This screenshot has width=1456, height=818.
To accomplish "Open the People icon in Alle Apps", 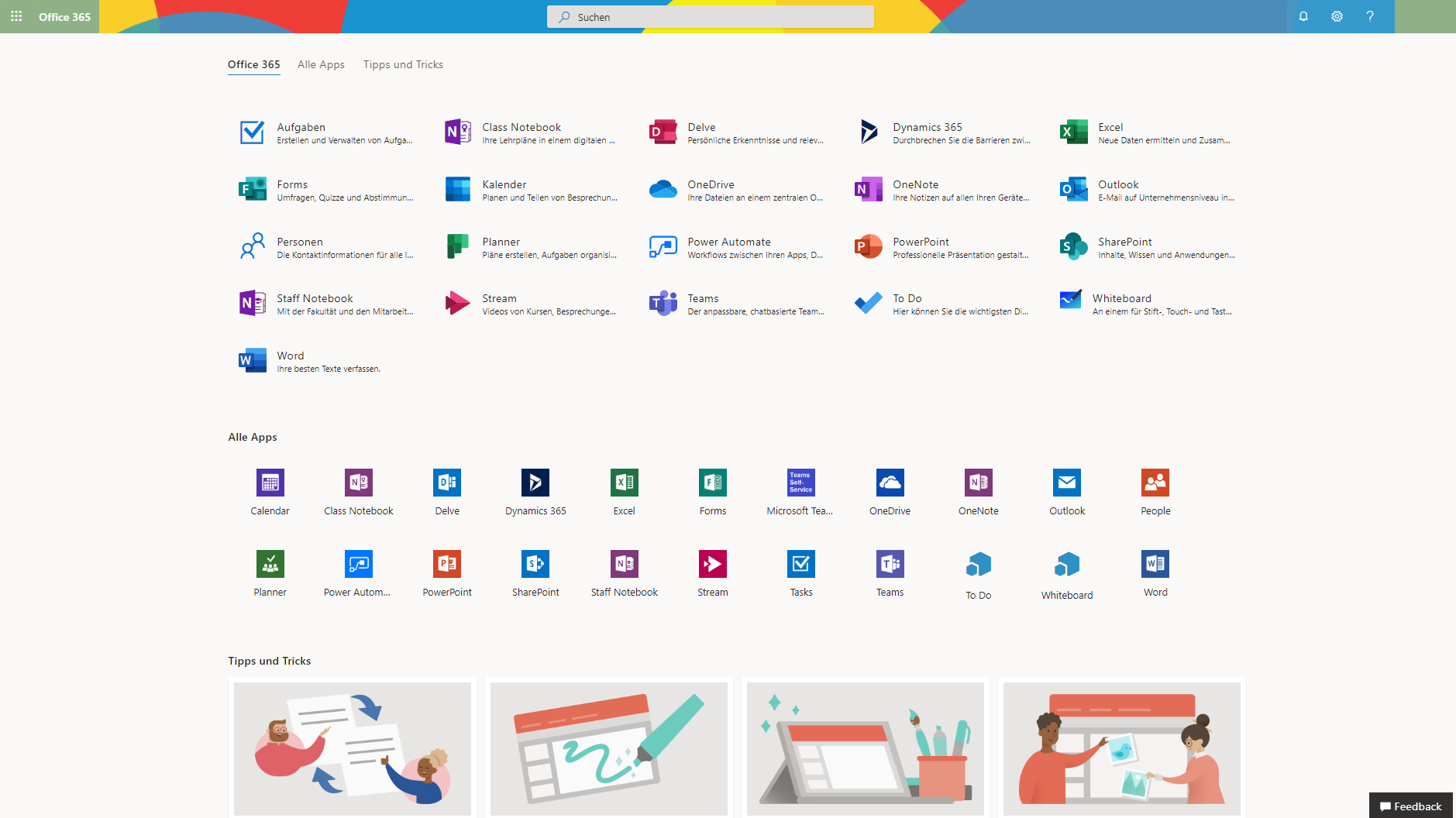I will tap(1155, 483).
